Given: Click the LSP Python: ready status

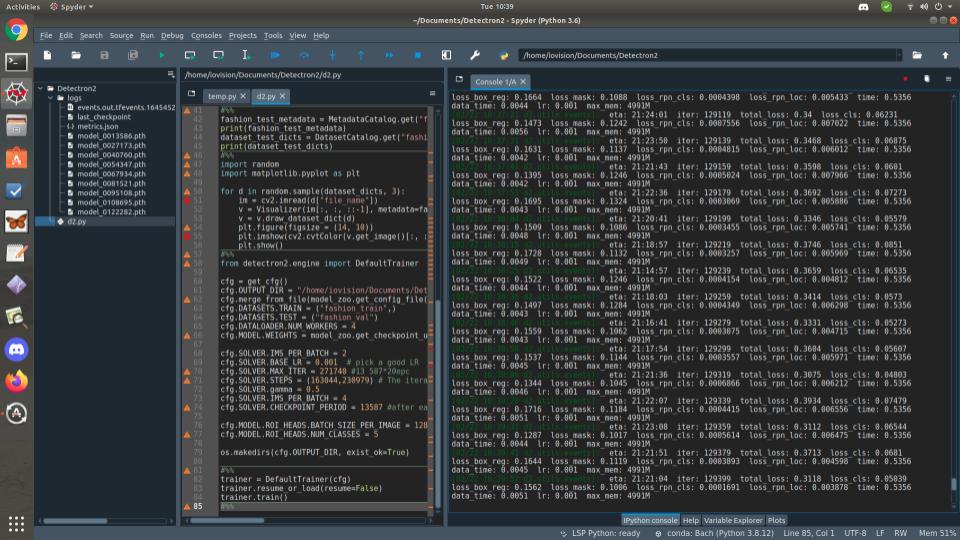Looking at the screenshot, I should pos(600,533).
